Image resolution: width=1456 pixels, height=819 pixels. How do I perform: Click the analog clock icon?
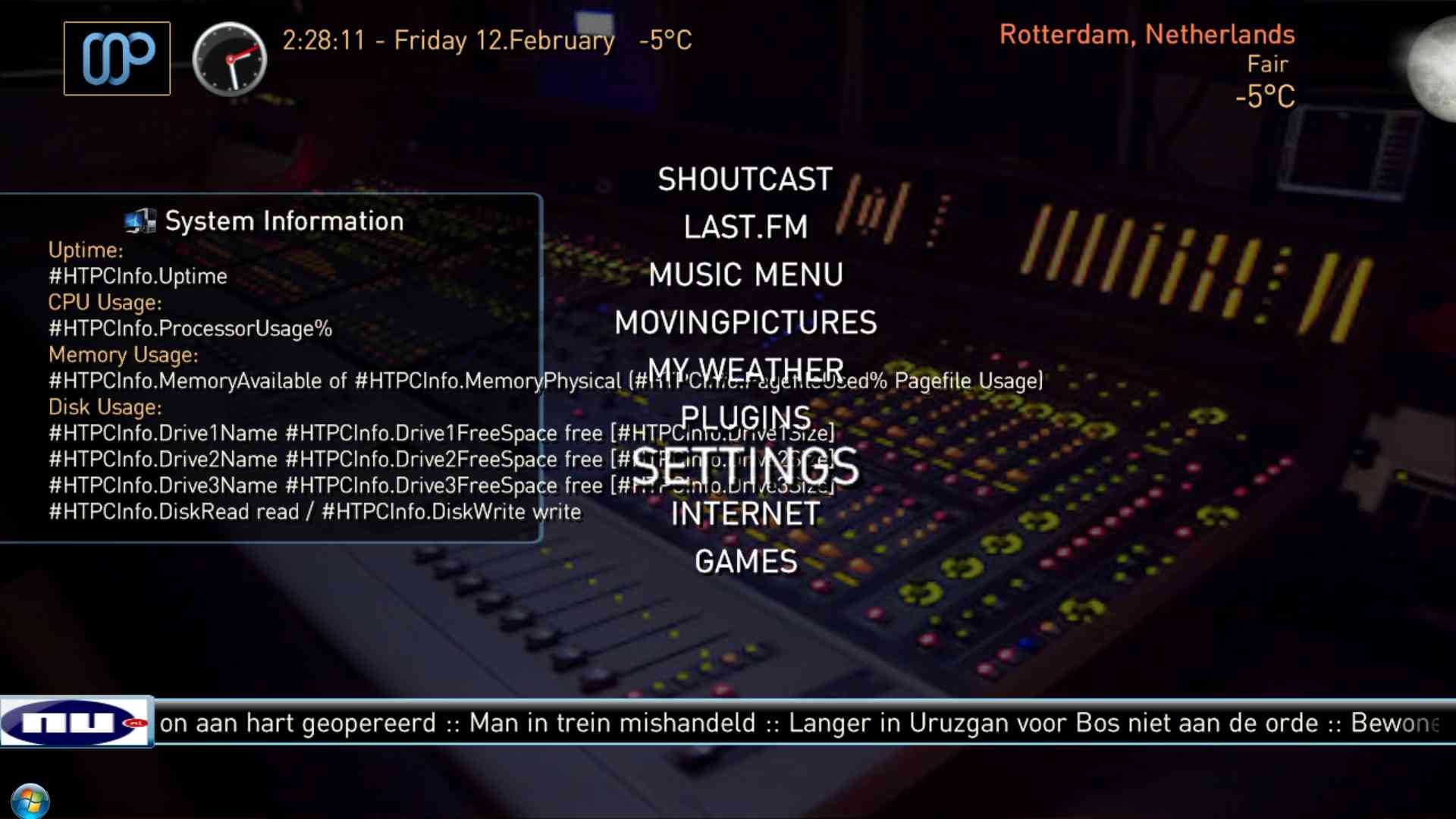click(229, 59)
